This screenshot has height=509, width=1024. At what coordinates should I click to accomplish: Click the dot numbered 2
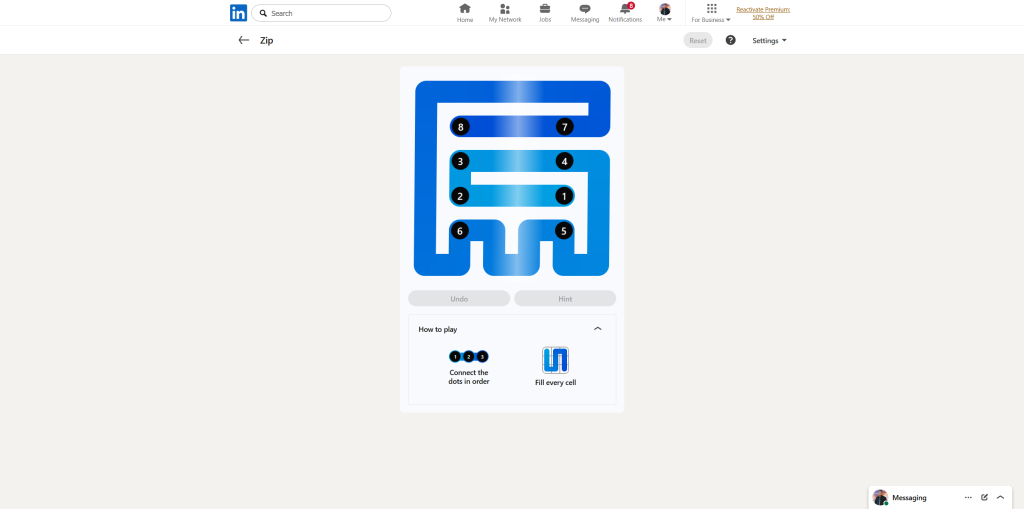tap(460, 195)
